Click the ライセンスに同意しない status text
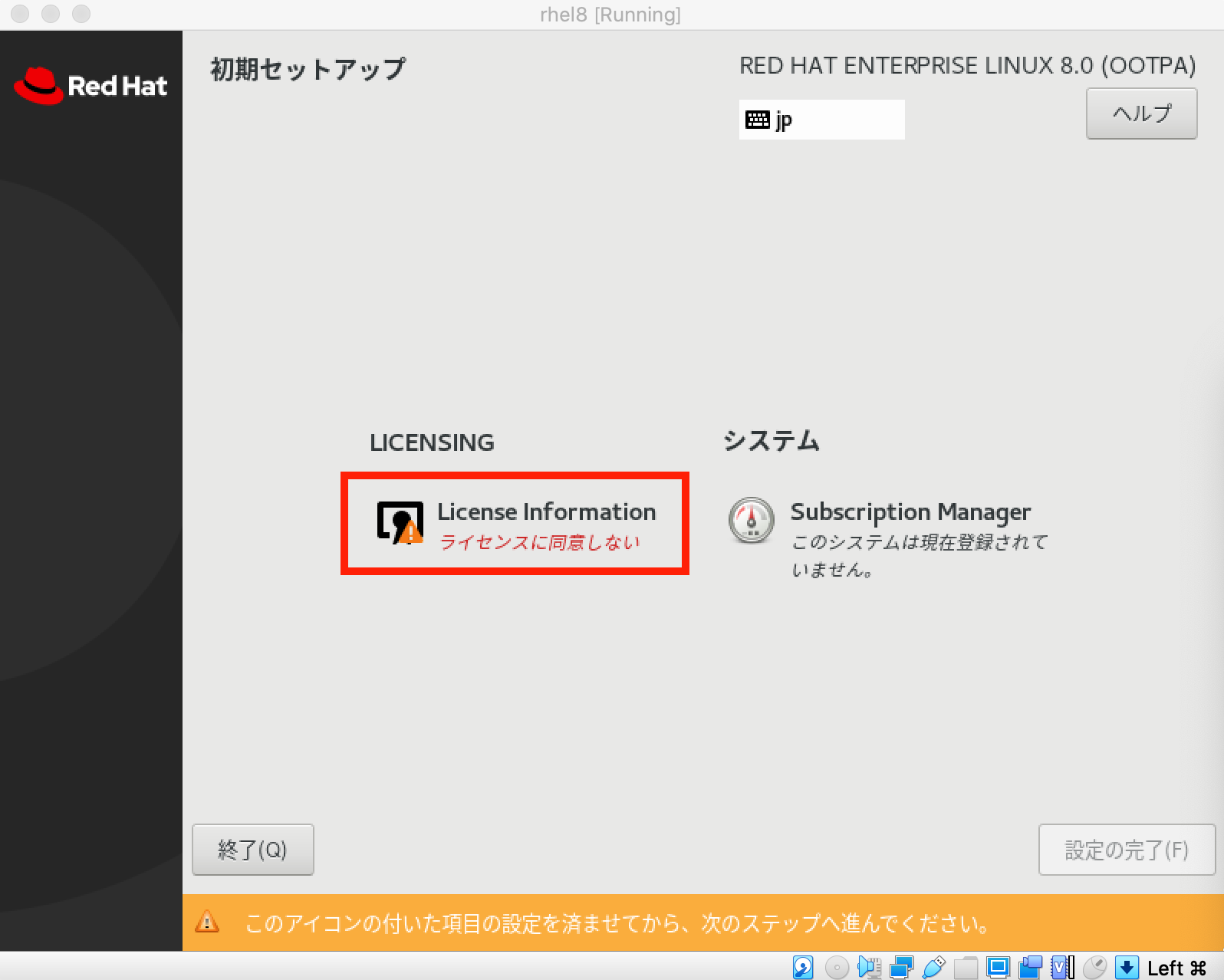 click(539, 542)
